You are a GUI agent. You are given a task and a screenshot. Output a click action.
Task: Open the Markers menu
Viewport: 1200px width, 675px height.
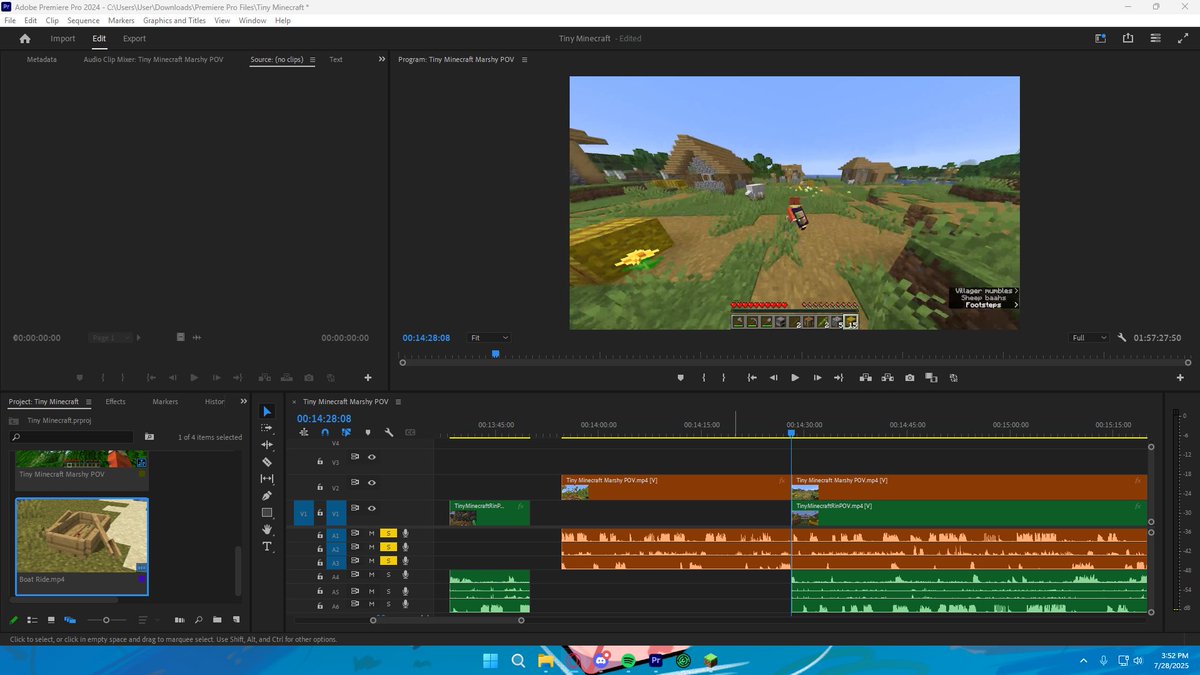point(121,20)
